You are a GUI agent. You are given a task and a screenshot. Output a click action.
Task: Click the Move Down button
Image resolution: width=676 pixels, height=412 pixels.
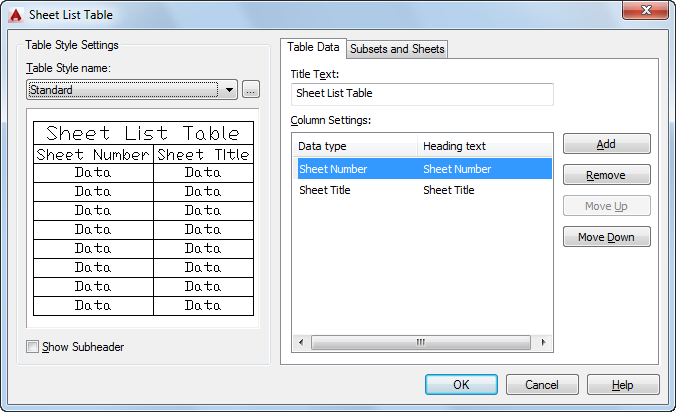point(606,237)
